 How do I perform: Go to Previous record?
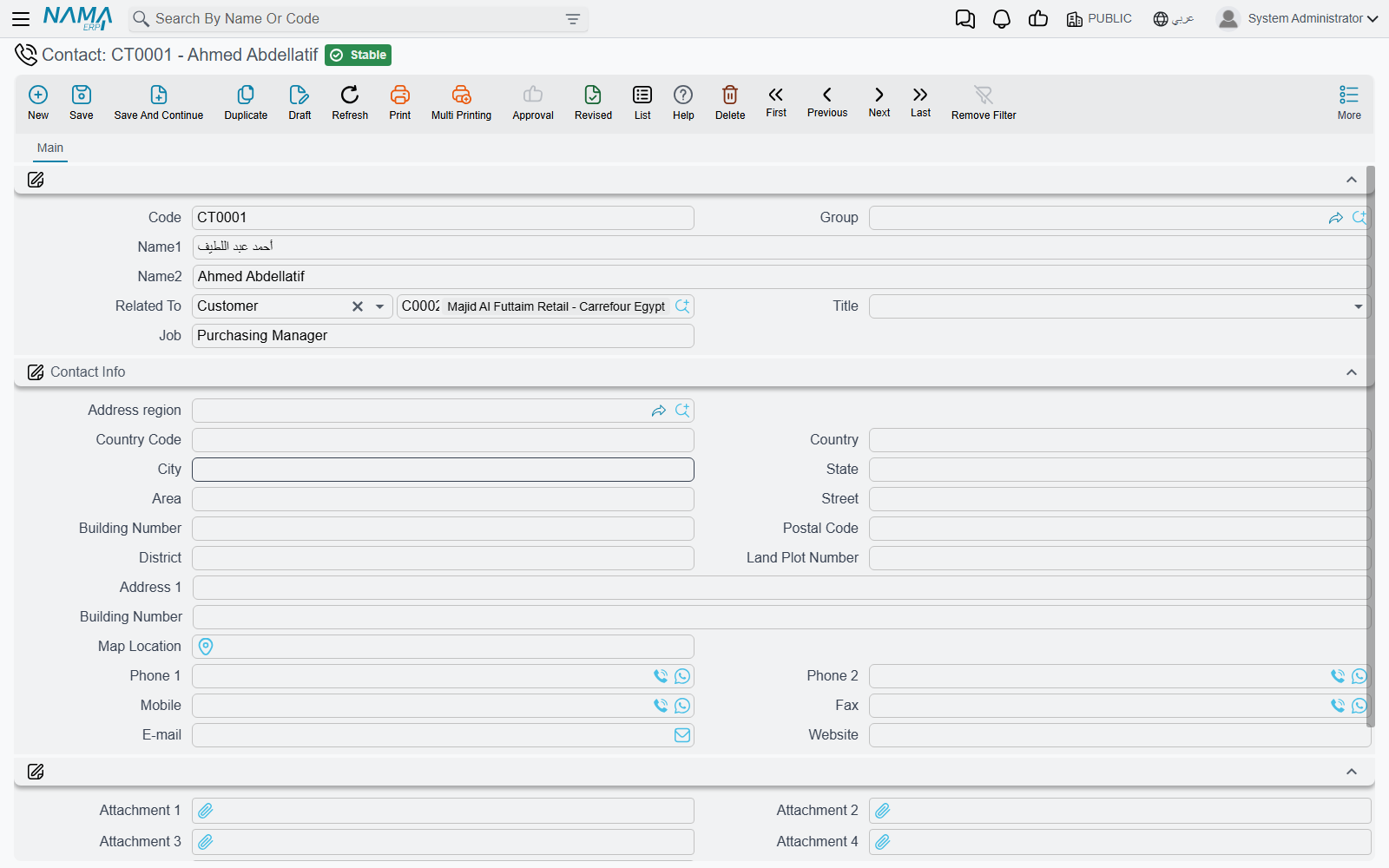[x=827, y=101]
